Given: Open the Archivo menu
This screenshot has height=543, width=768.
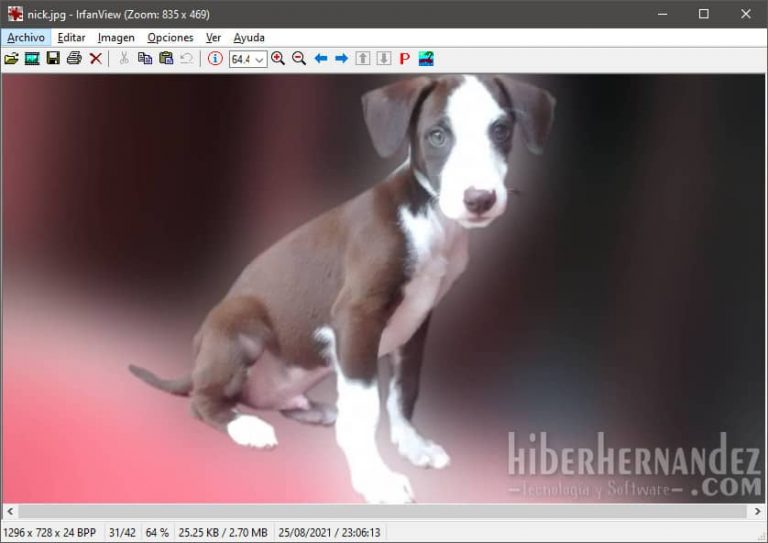Looking at the screenshot, I should [25, 37].
